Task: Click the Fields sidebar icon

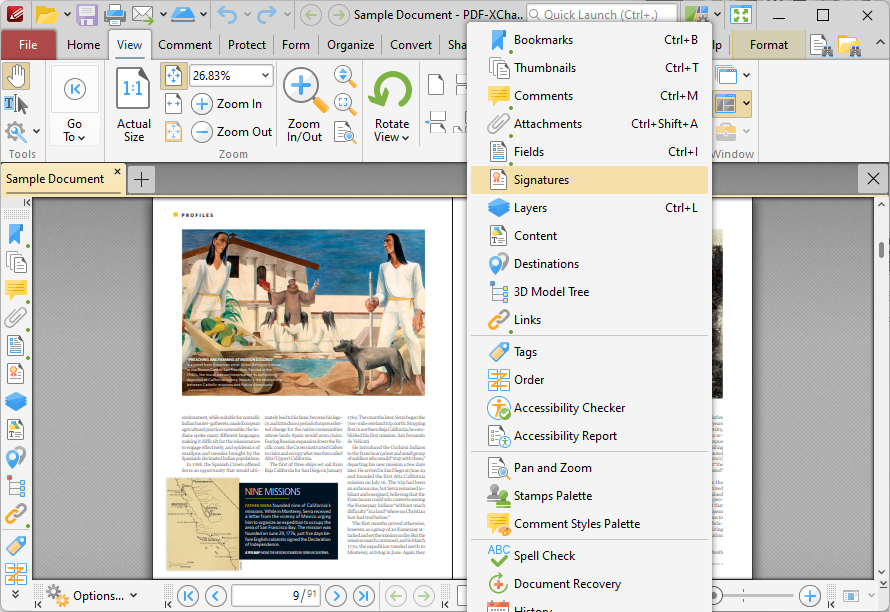Action: tap(16, 346)
